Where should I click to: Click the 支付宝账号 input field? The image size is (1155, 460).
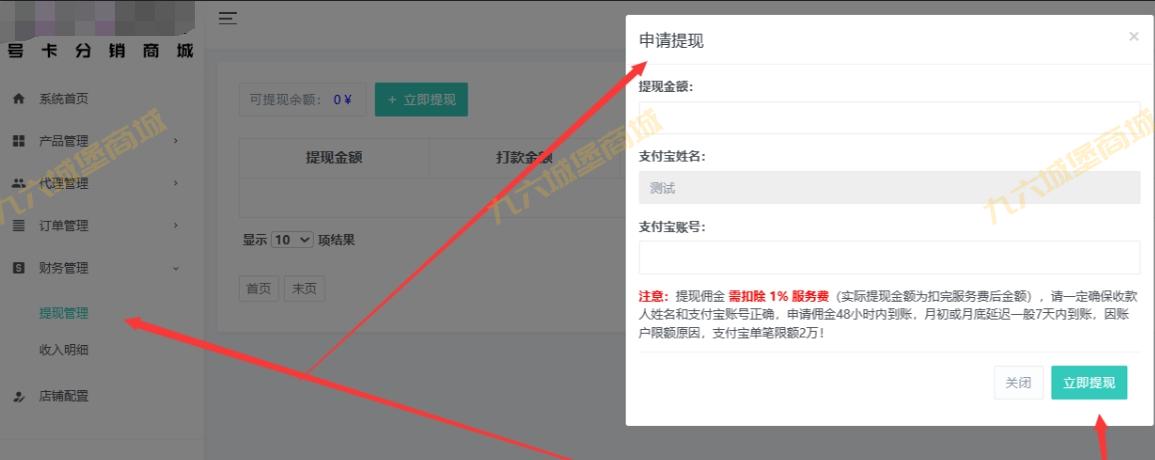point(889,257)
